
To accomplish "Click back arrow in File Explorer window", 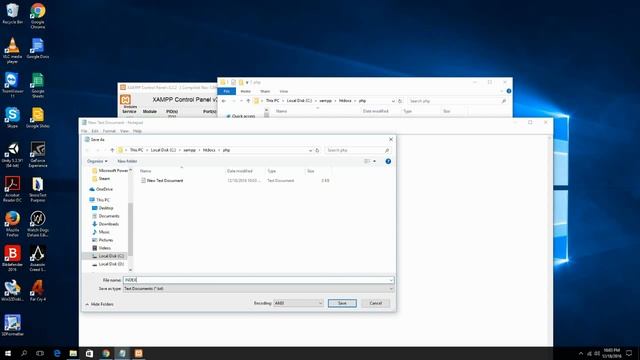I will (224, 101).
